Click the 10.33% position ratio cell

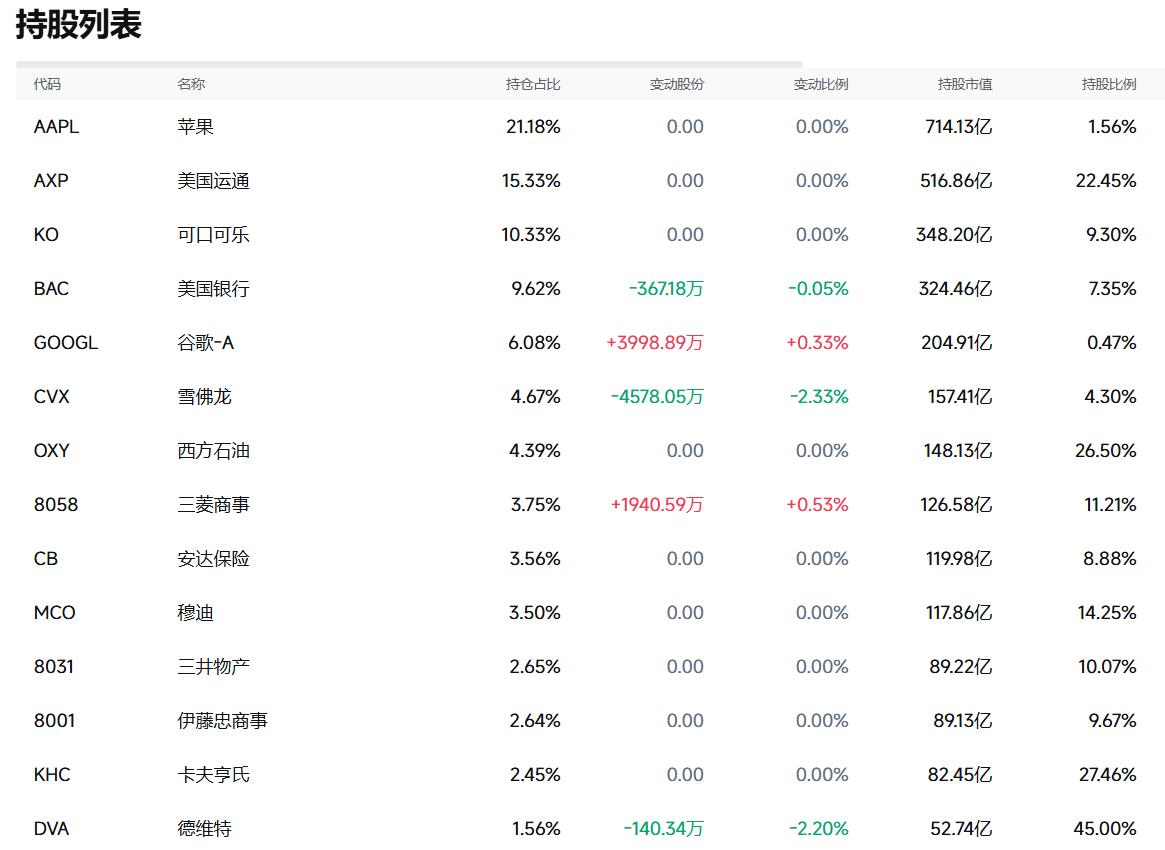tap(531, 235)
